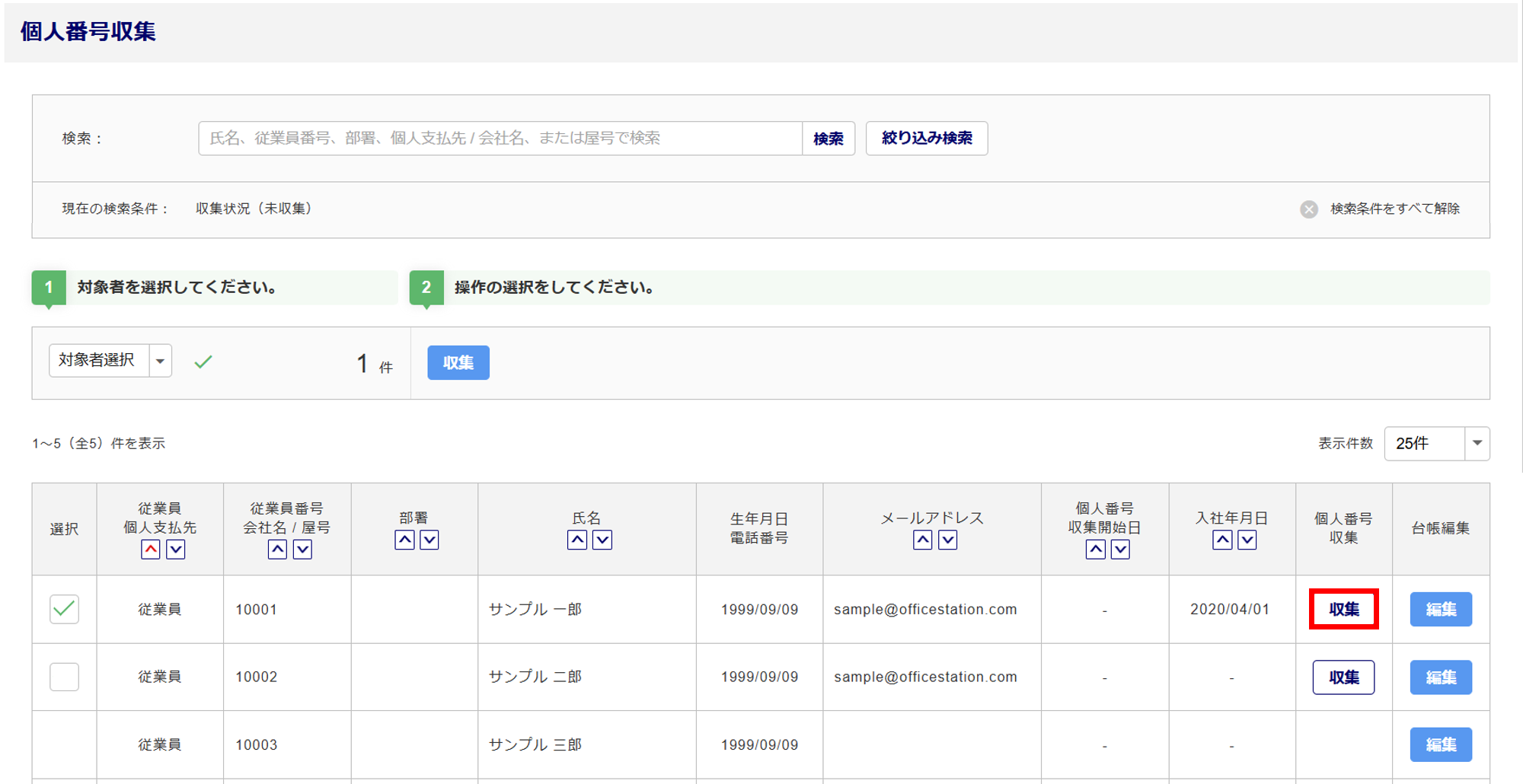This screenshot has width=1523, height=784.
Task: Click 編集 for employee 10003
Action: click(x=1441, y=744)
